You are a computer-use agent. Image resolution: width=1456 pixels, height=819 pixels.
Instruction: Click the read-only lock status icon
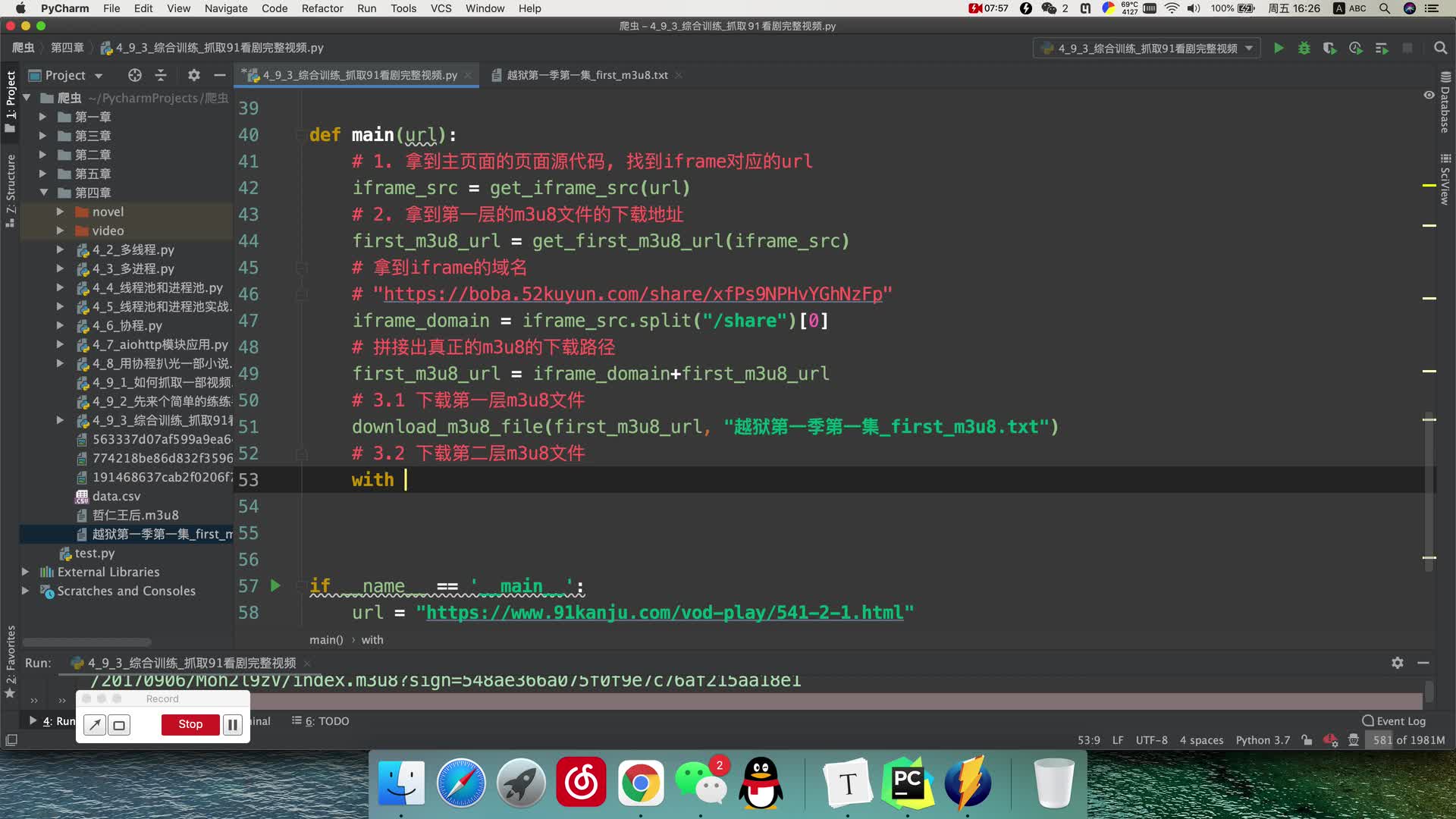(1306, 740)
